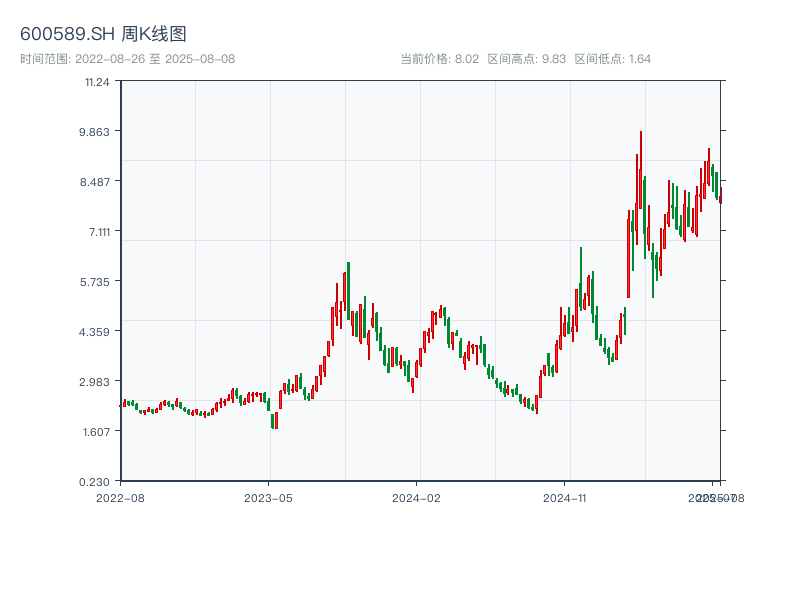Click x-axis label 2022-08

[x=120, y=498]
